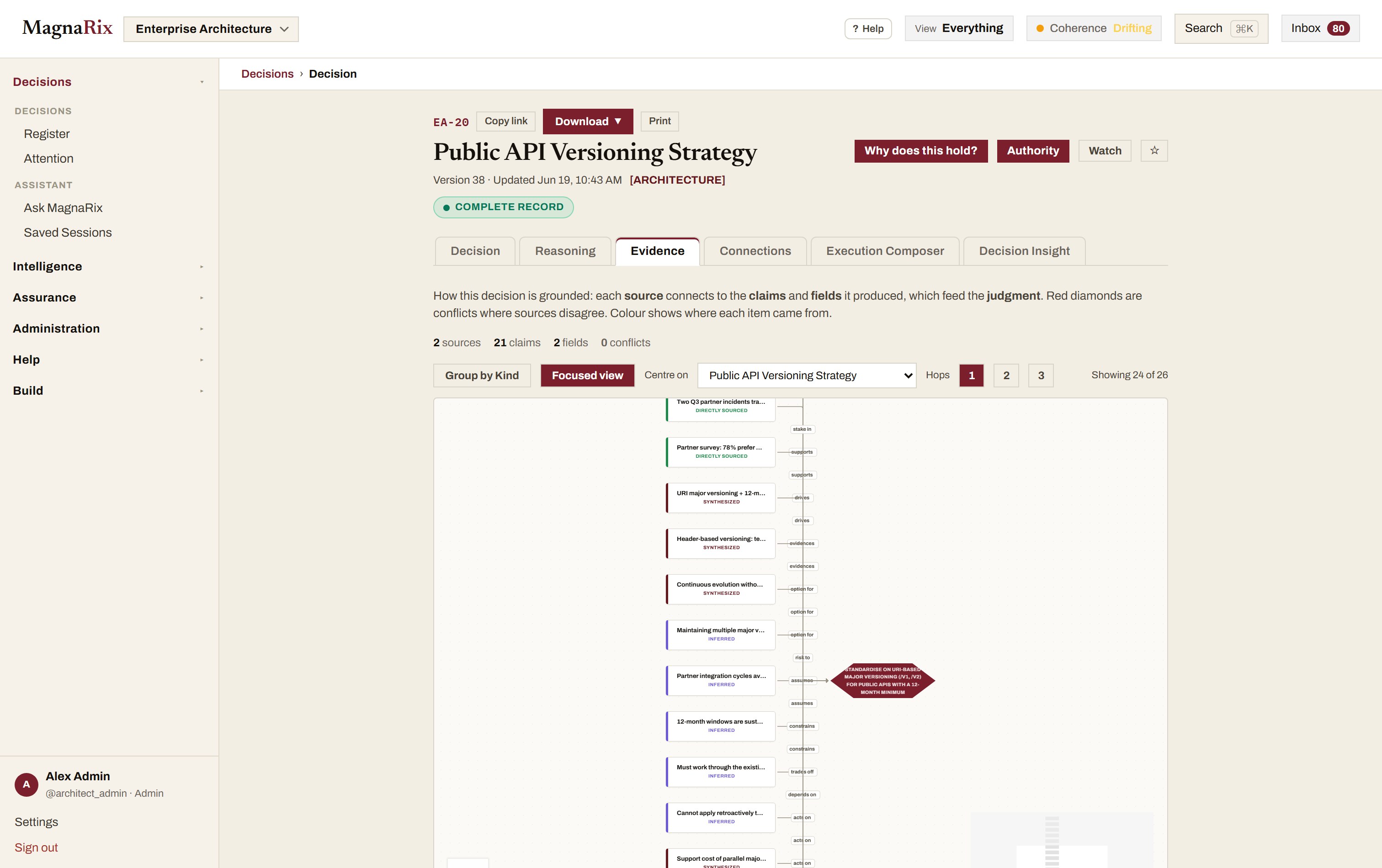Open Help with the question mark
The width and height of the screenshot is (1382, 868).
pos(868,29)
